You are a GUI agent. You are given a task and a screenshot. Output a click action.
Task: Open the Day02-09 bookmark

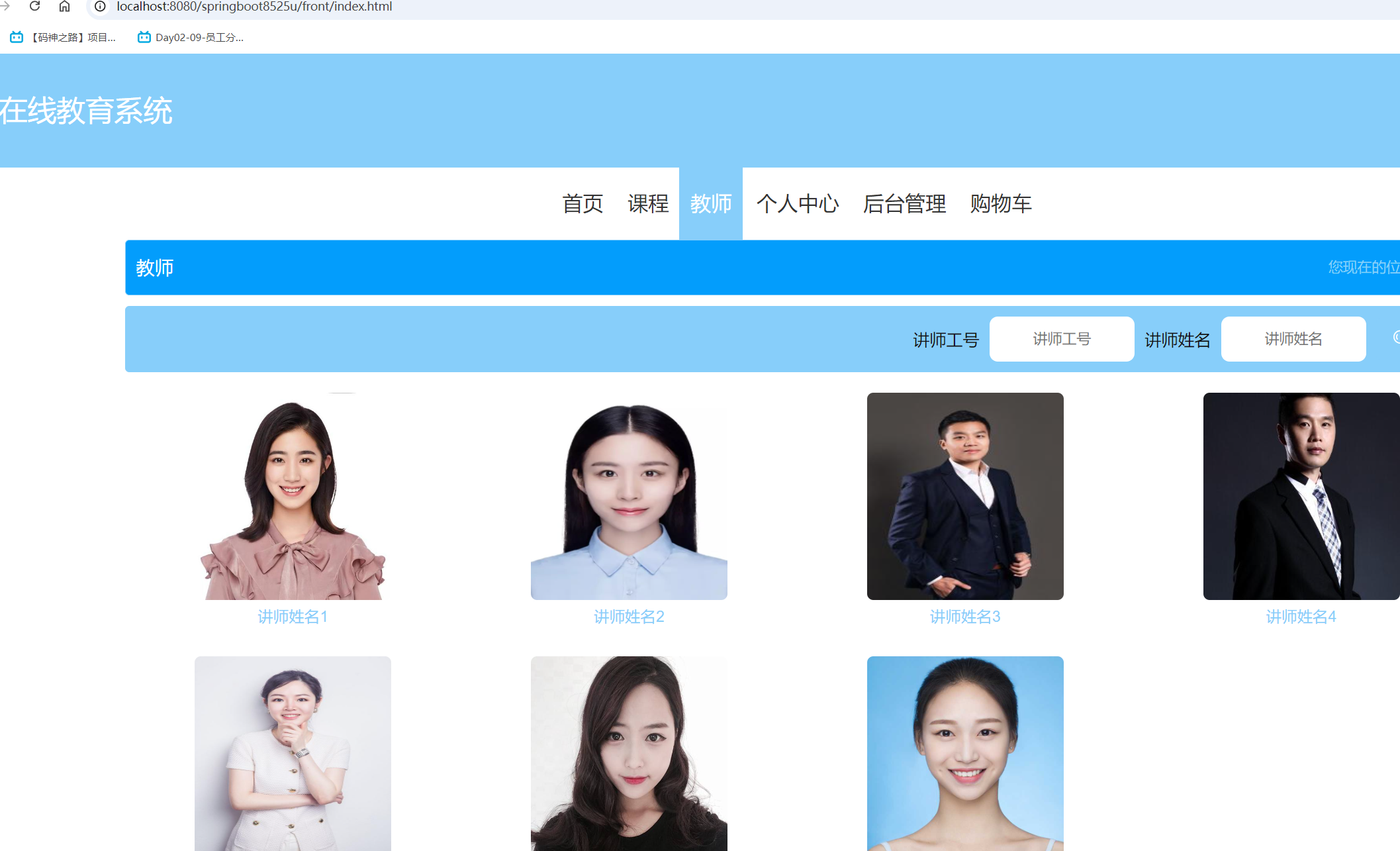[191, 38]
